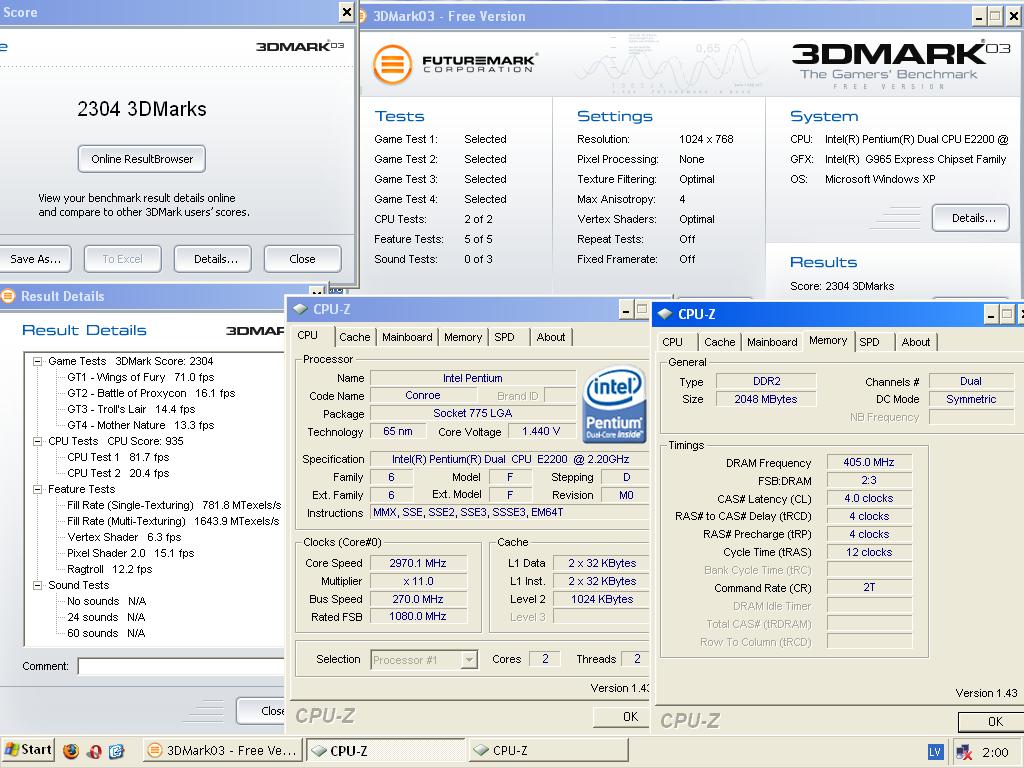This screenshot has height=768, width=1024.
Task: Click Save As in Score window
Action: (x=35, y=259)
